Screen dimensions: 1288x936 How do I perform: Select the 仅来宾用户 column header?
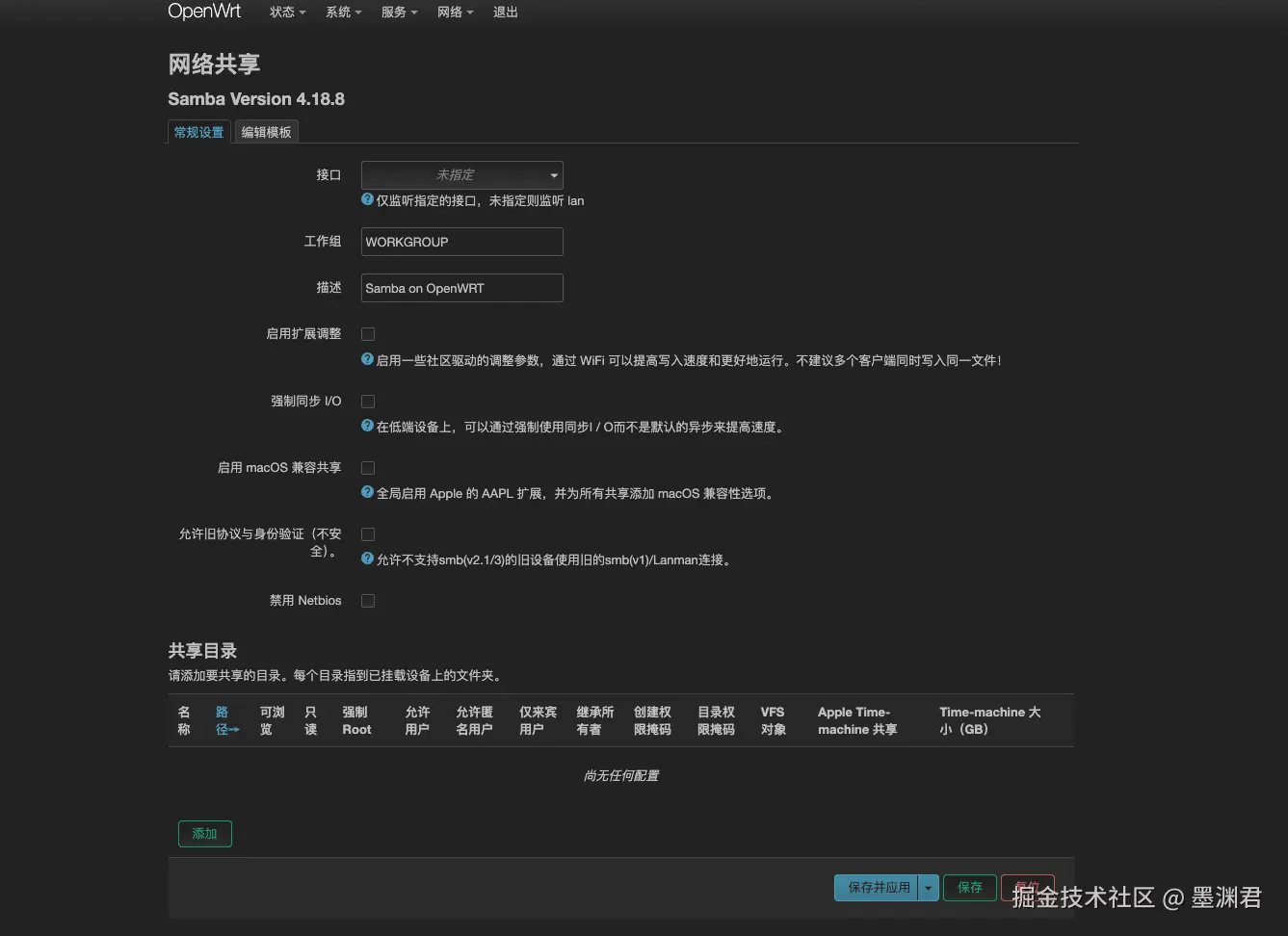click(x=538, y=720)
